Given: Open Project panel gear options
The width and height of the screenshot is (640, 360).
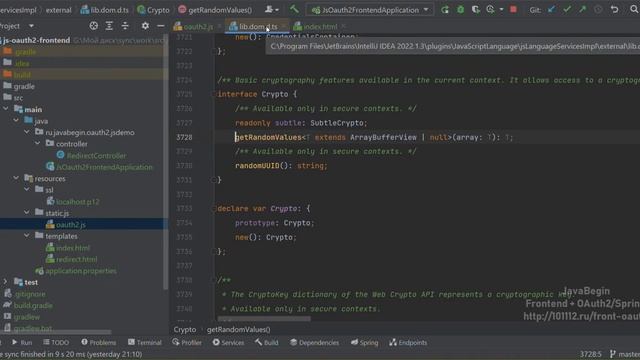Looking at the screenshot, I should pos(145,26).
